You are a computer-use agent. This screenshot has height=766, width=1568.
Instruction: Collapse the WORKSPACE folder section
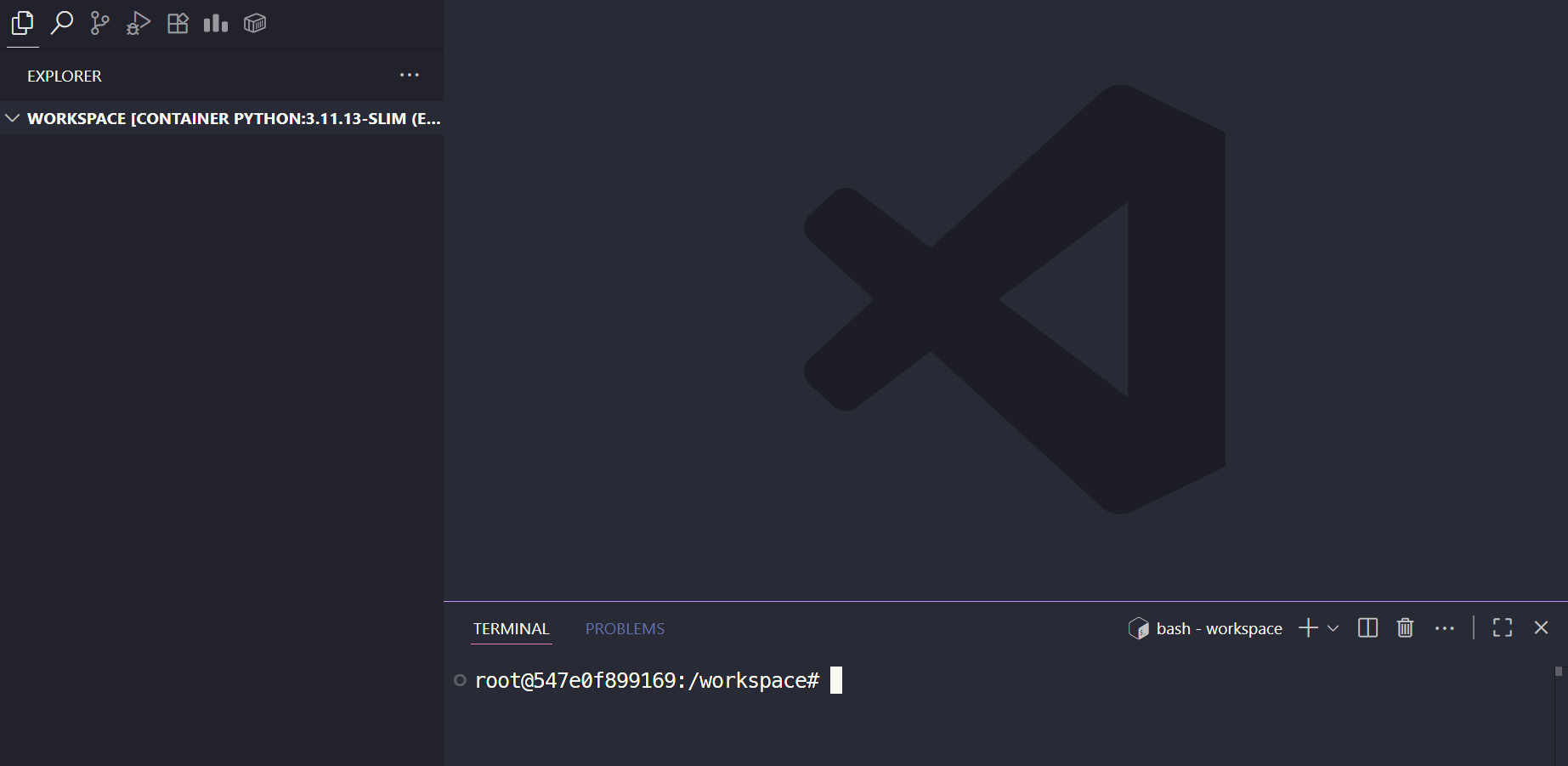pyautogui.click(x=13, y=118)
